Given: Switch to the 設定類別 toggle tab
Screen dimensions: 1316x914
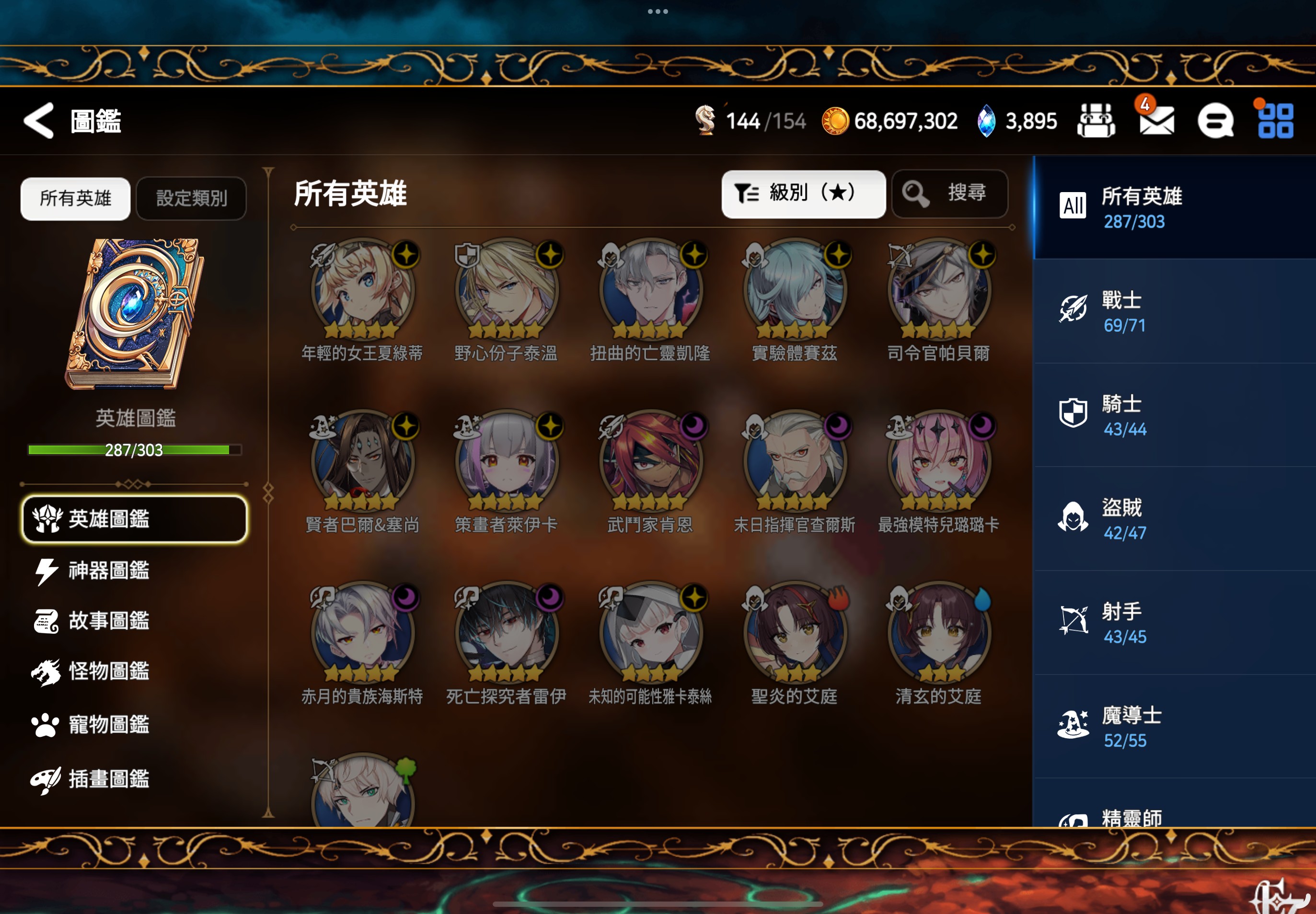Looking at the screenshot, I should pyautogui.click(x=191, y=198).
